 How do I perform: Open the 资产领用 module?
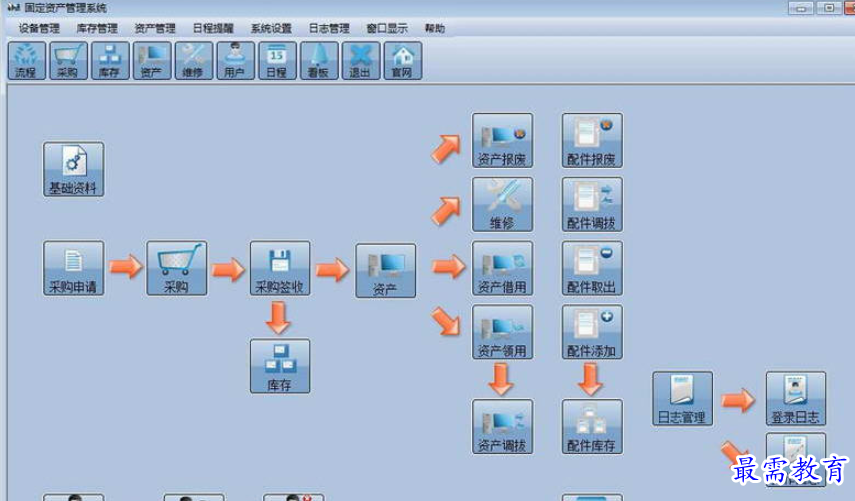click(x=503, y=332)
